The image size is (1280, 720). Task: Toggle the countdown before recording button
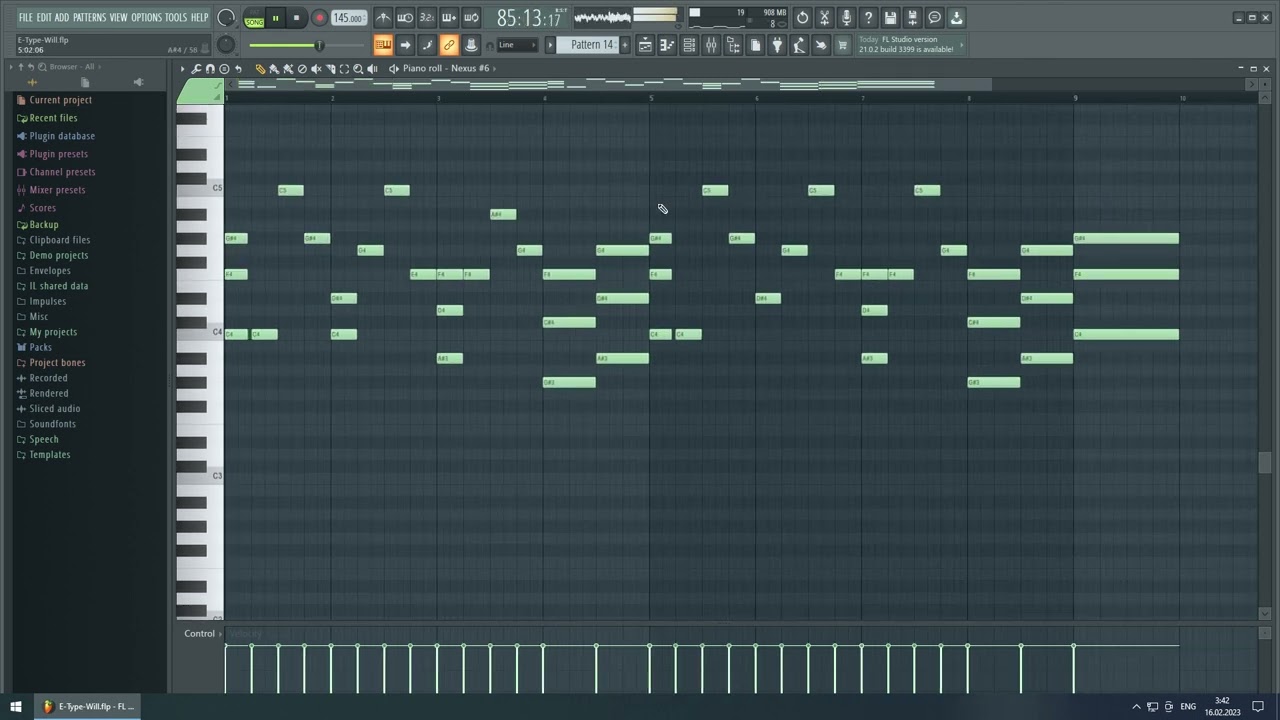[x=427, y=17]
